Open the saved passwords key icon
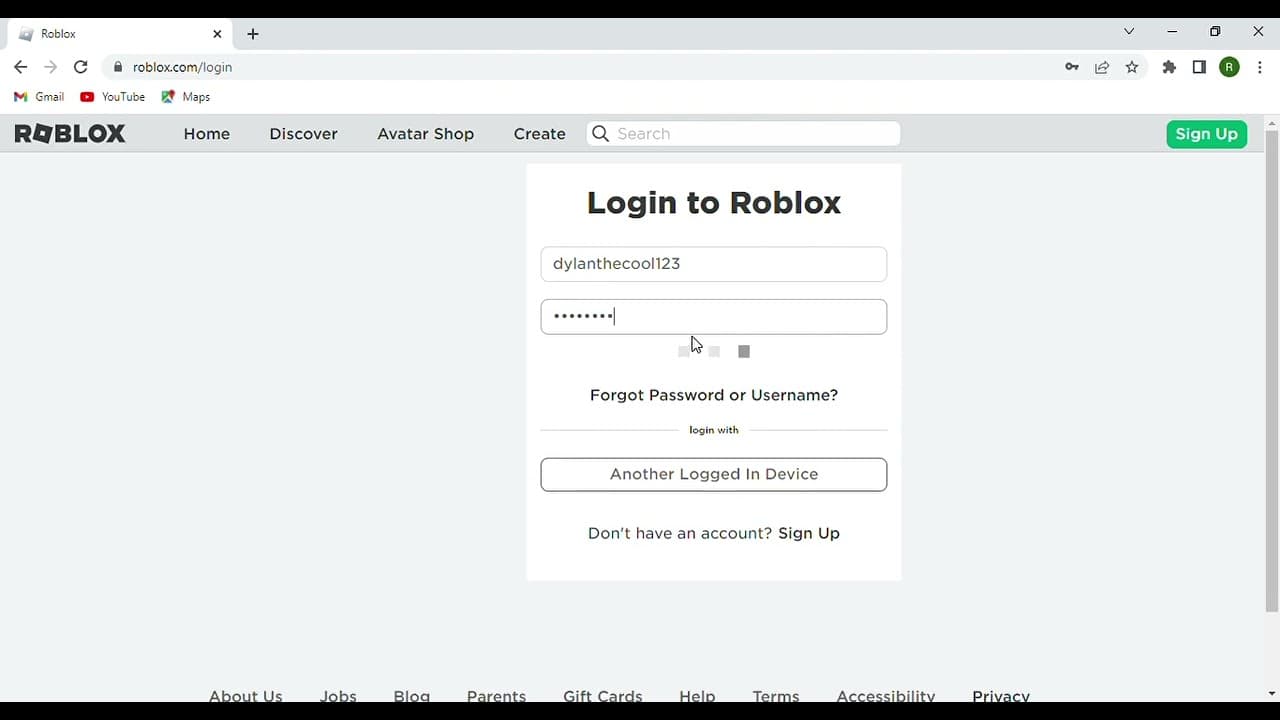This screenshot has width=1280, height=720. tap(1072, 67)
